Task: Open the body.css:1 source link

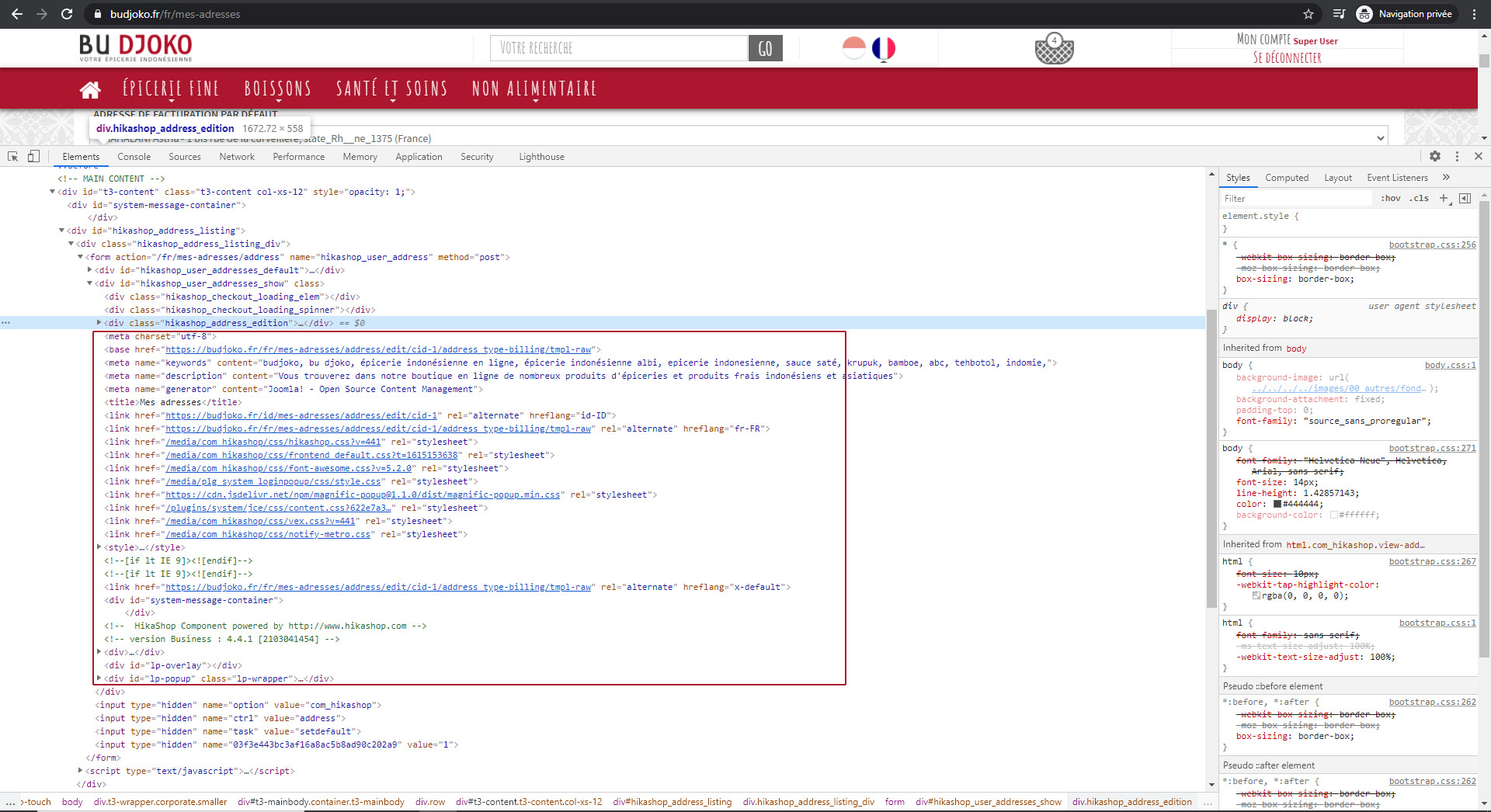Action: pyautogui.click(x=1450, y=365)
